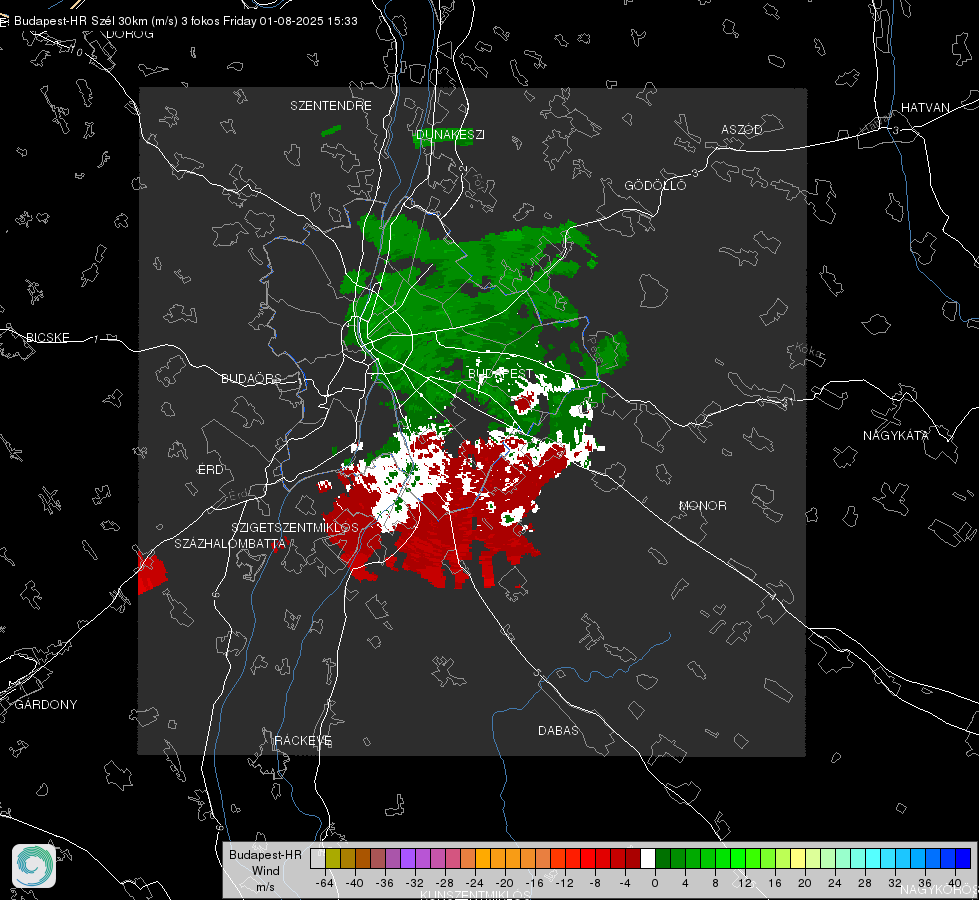Click the 'Budapest-HR Wind m/s' legend title

click(x=265, y=871)
